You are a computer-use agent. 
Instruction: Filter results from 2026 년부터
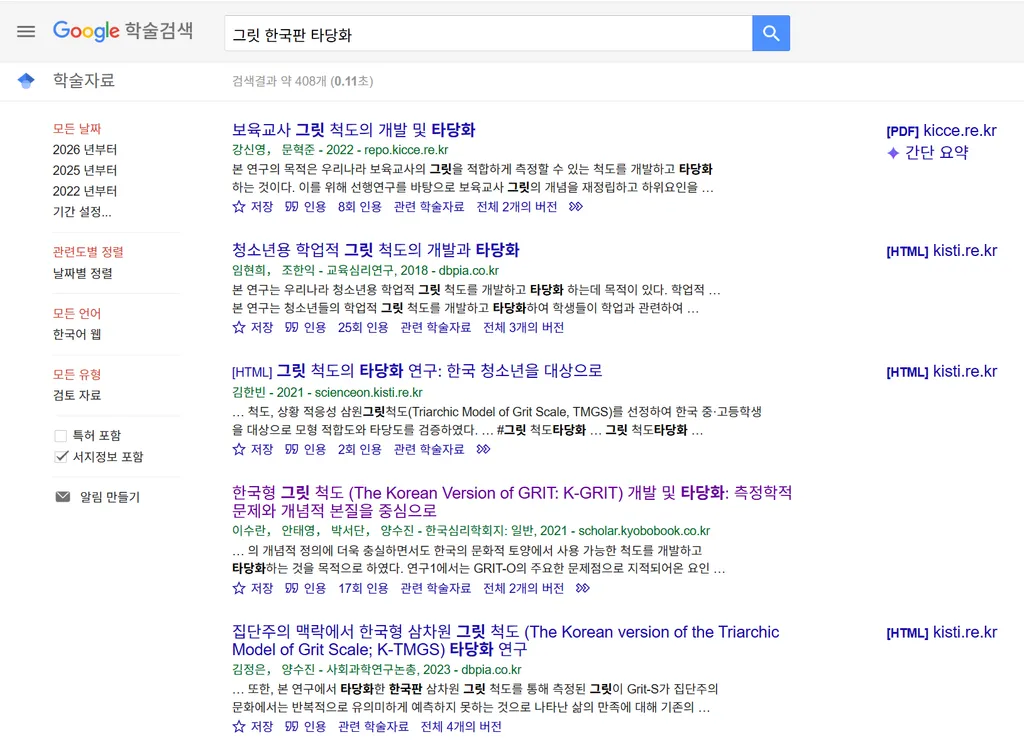[85, 150]
